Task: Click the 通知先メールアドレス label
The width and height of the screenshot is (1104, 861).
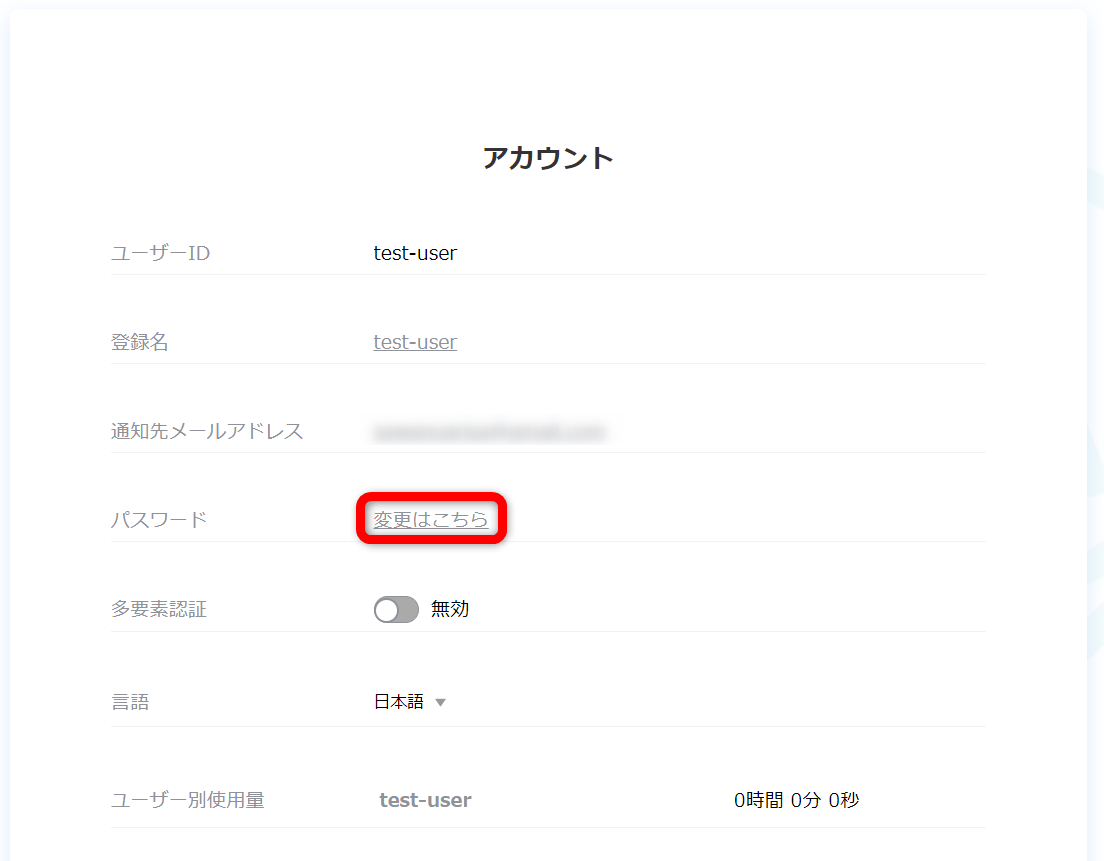Action: tap(207, 431)
